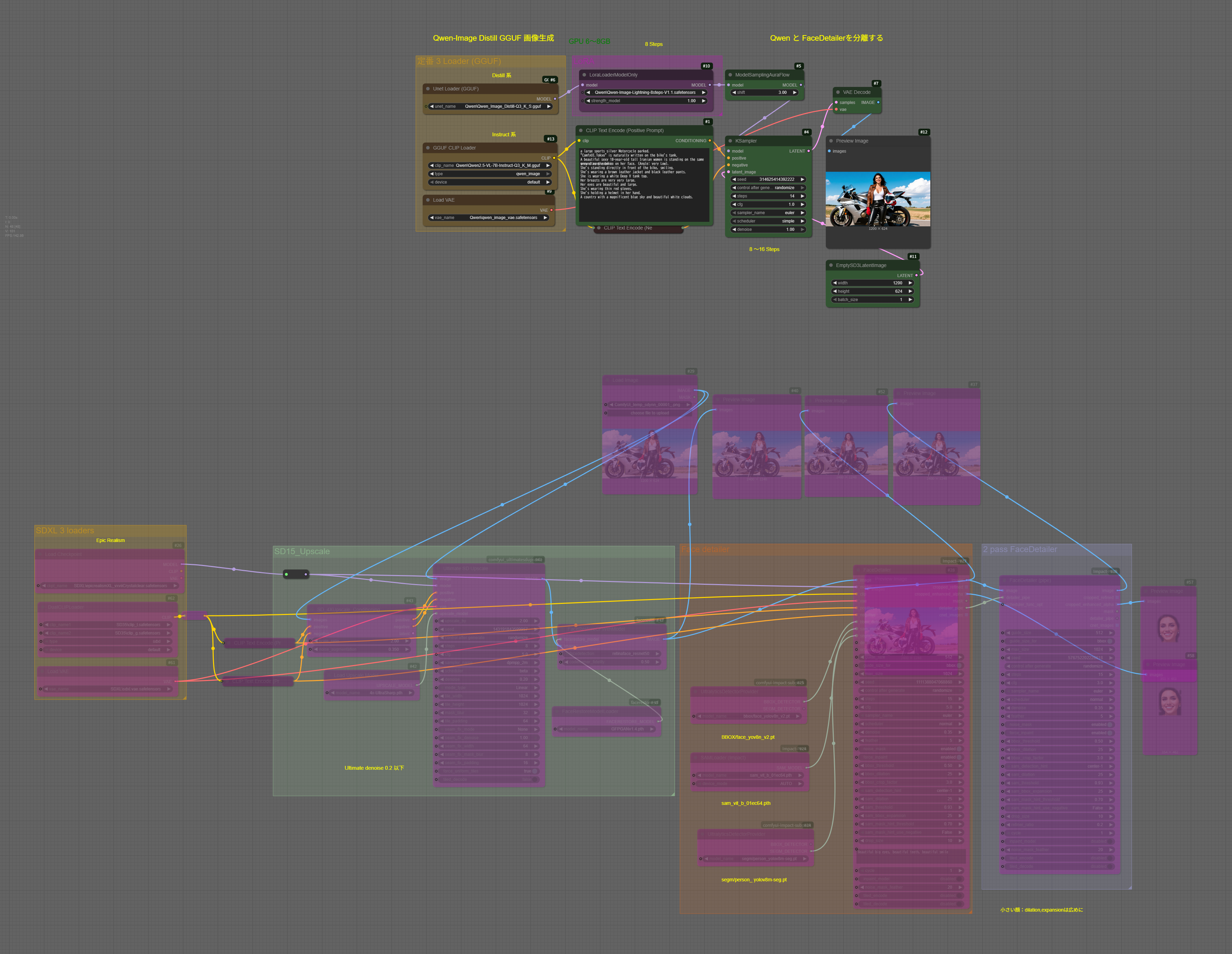This screenshot has width=1232, height=954.
Task: Toggle collapse dot on Preview Image node #12
Action: click(831, 141)
